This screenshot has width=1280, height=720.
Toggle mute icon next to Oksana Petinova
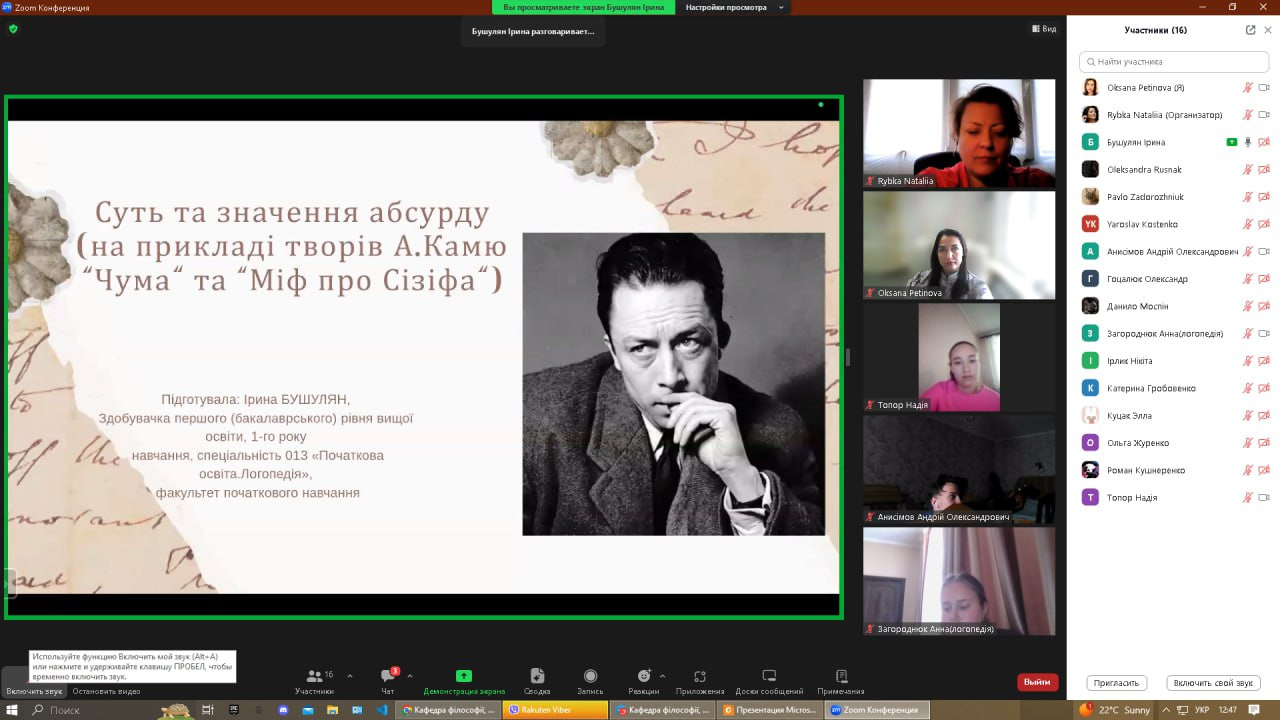point(1247,88)
